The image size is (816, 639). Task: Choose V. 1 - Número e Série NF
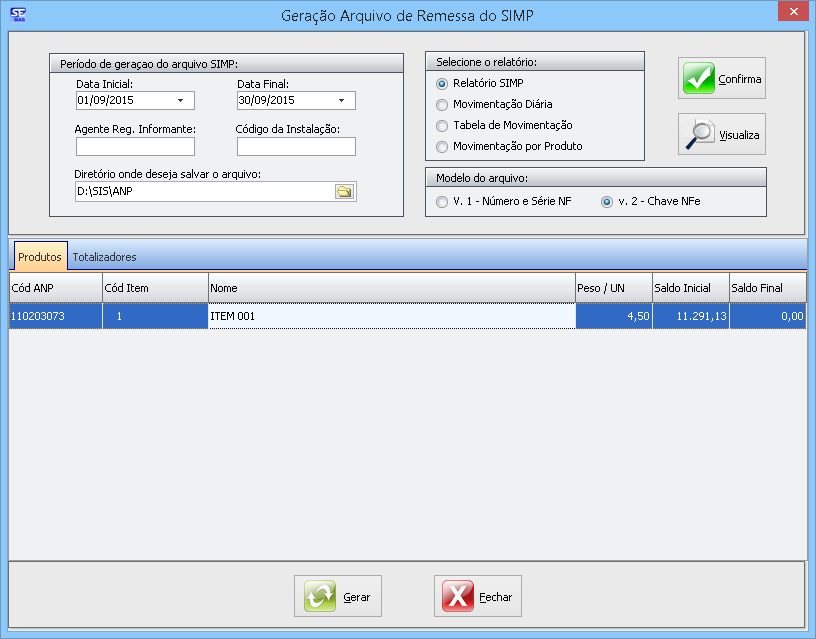click(x=443, y=202)
